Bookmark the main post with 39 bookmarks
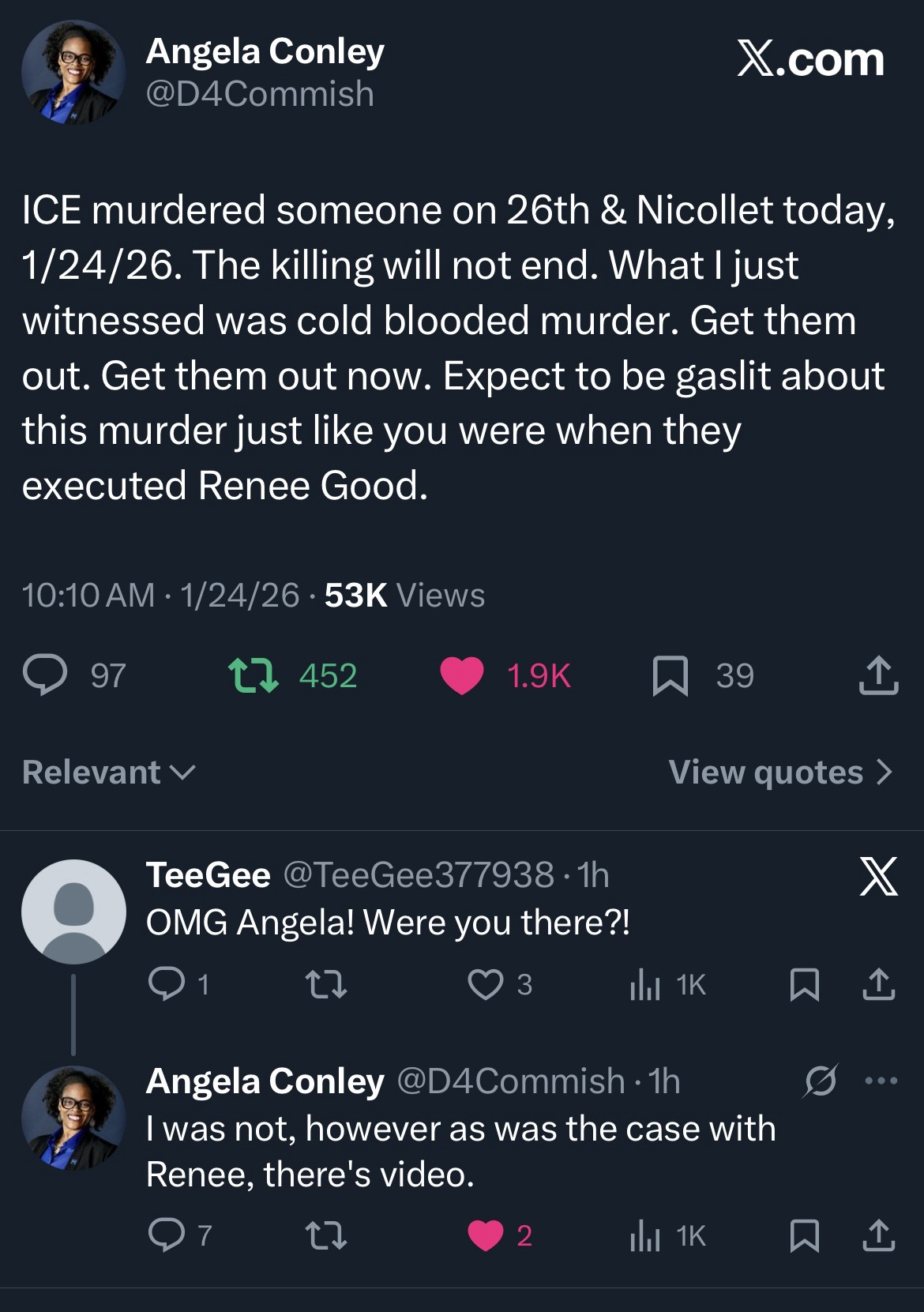This screenshot has width=924, height=1312. 670,676
